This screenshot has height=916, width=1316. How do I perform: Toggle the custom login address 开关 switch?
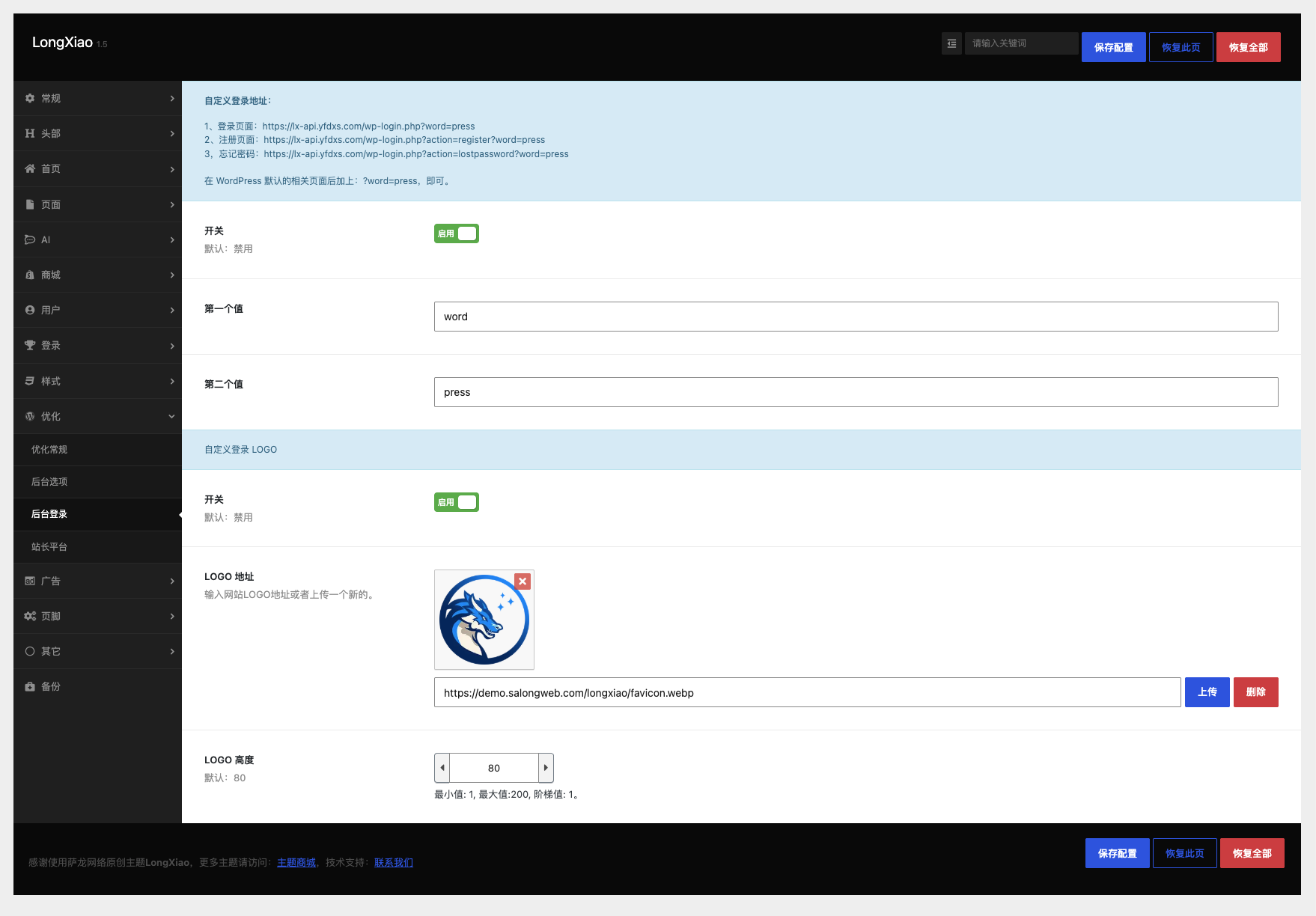(x=456, y=233)
